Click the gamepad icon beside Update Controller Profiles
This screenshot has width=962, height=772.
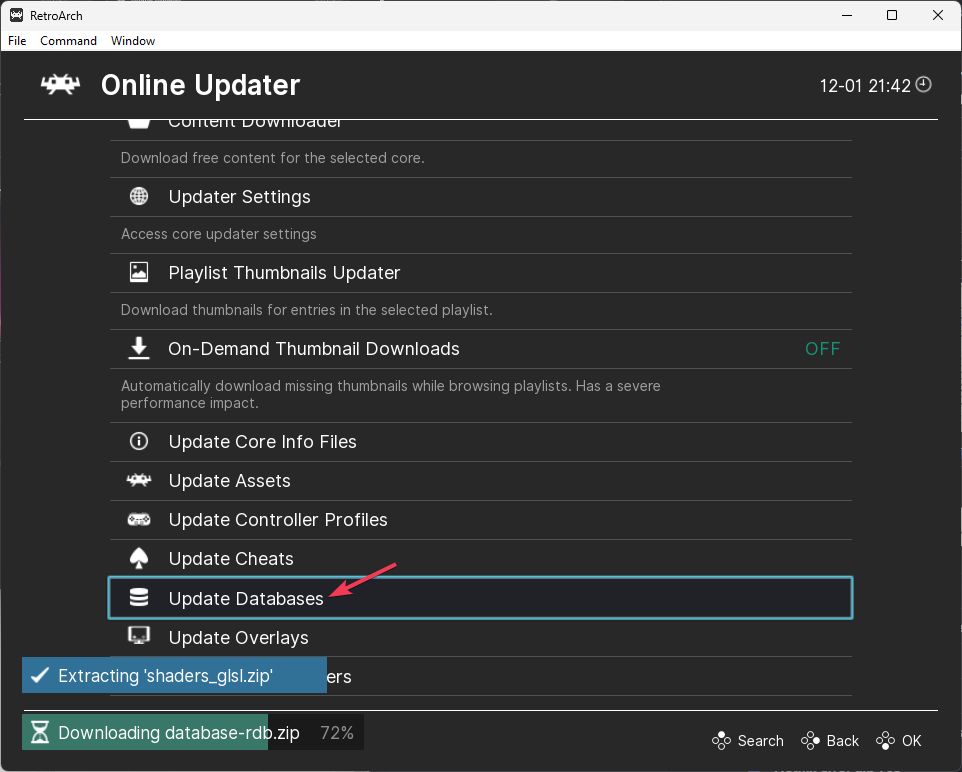139,520
